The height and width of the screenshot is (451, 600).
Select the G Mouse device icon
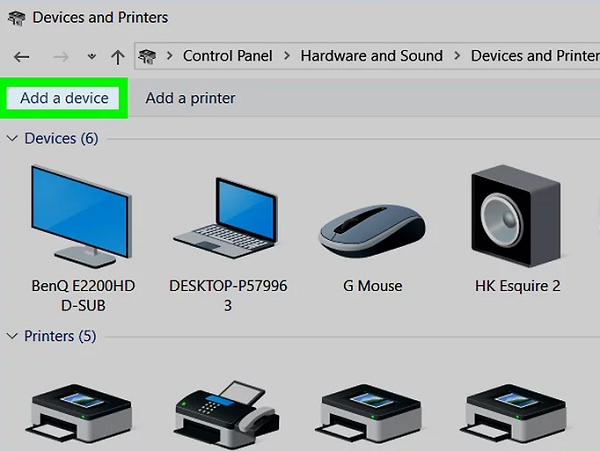coord(372,231)
